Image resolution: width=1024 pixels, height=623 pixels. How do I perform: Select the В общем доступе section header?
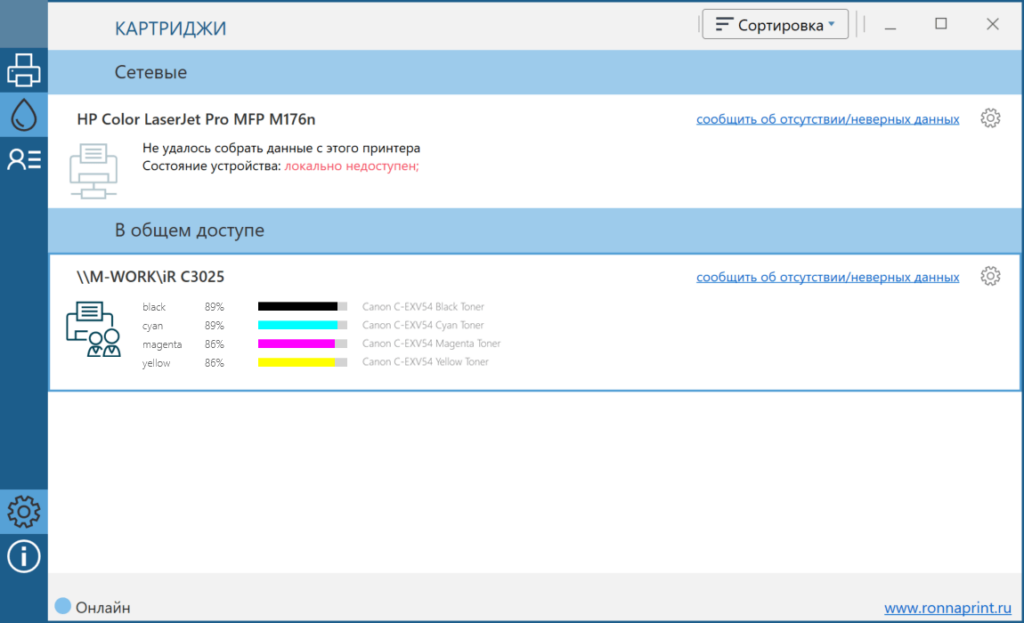[189, 231]
